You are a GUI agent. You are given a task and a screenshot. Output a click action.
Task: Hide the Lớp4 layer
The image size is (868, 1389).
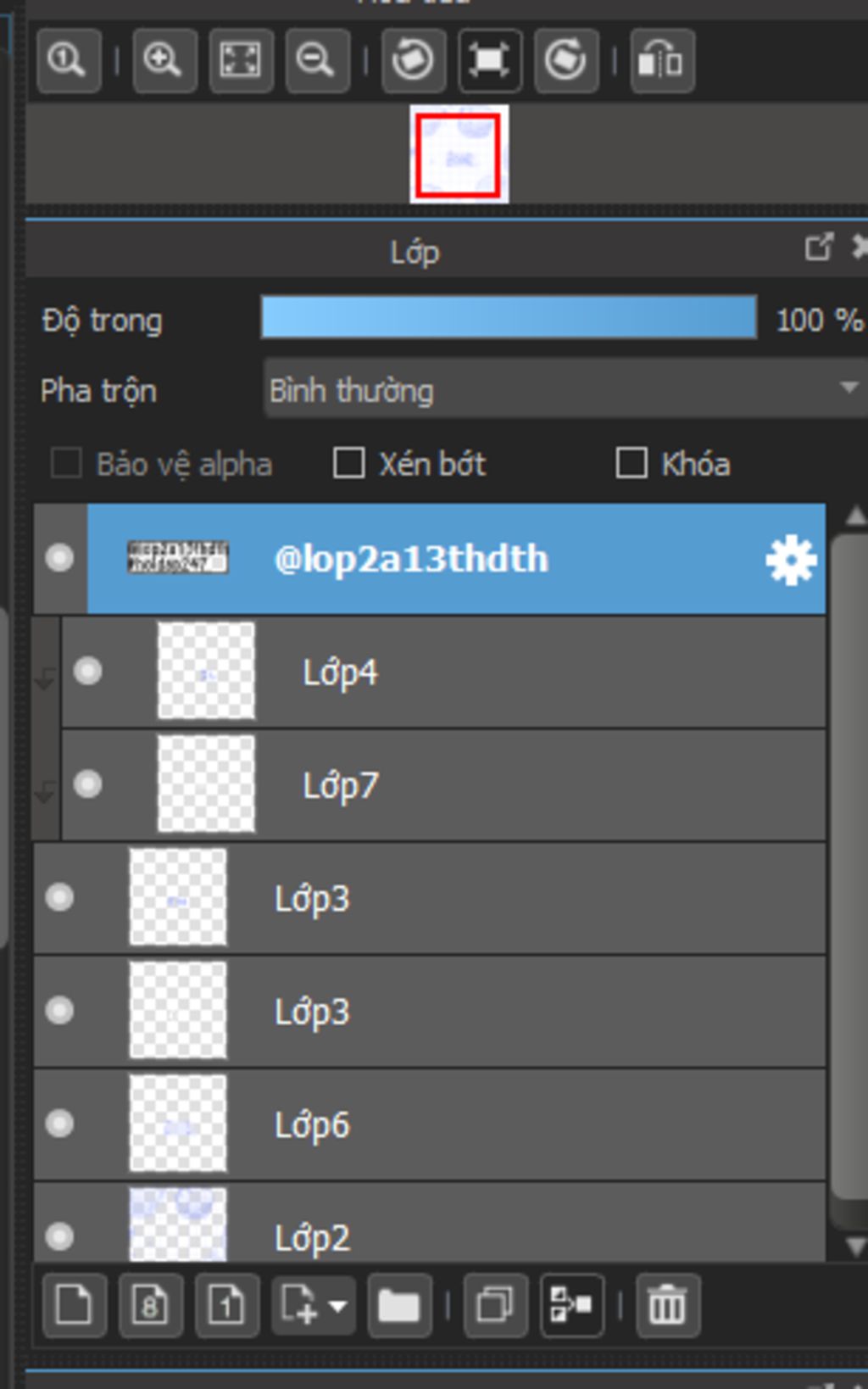(x=87, y=672)
